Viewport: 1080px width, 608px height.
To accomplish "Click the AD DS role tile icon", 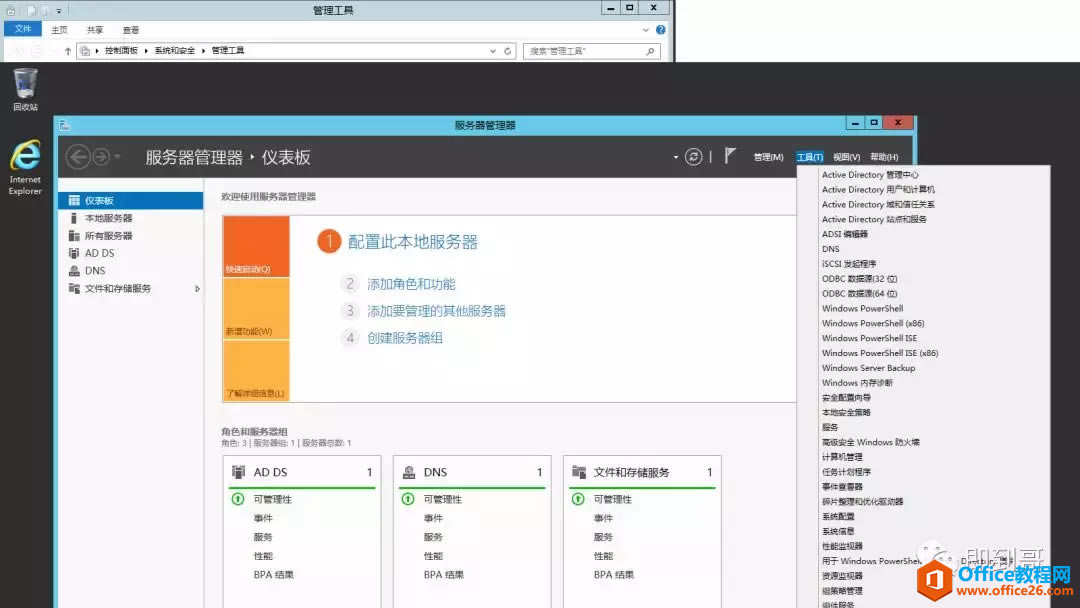I will click(238, 472).
